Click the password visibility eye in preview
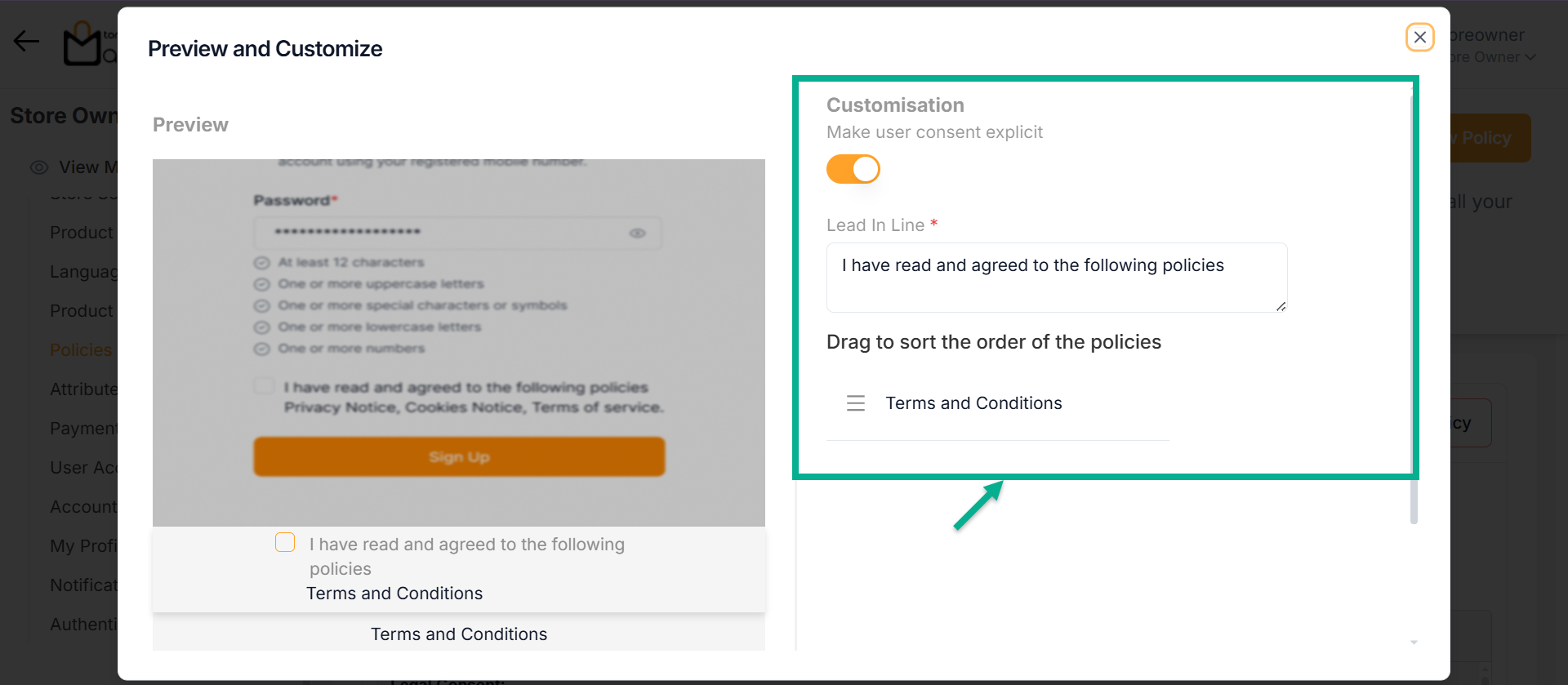 pyautogui.click(x=637, y=234)
